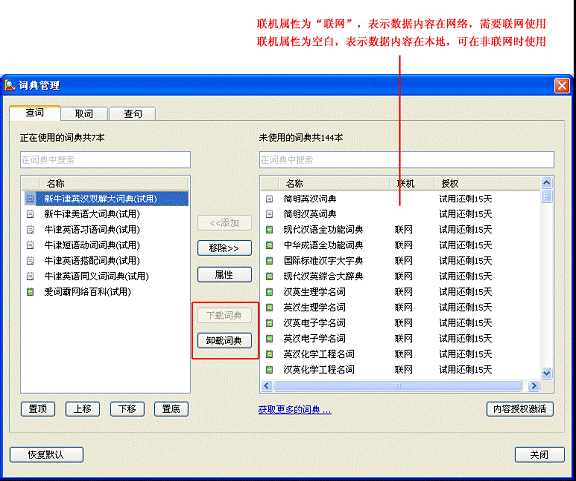
Task: Open the 查句 tab
Action: pyautogui.click(x=133, y=114)
